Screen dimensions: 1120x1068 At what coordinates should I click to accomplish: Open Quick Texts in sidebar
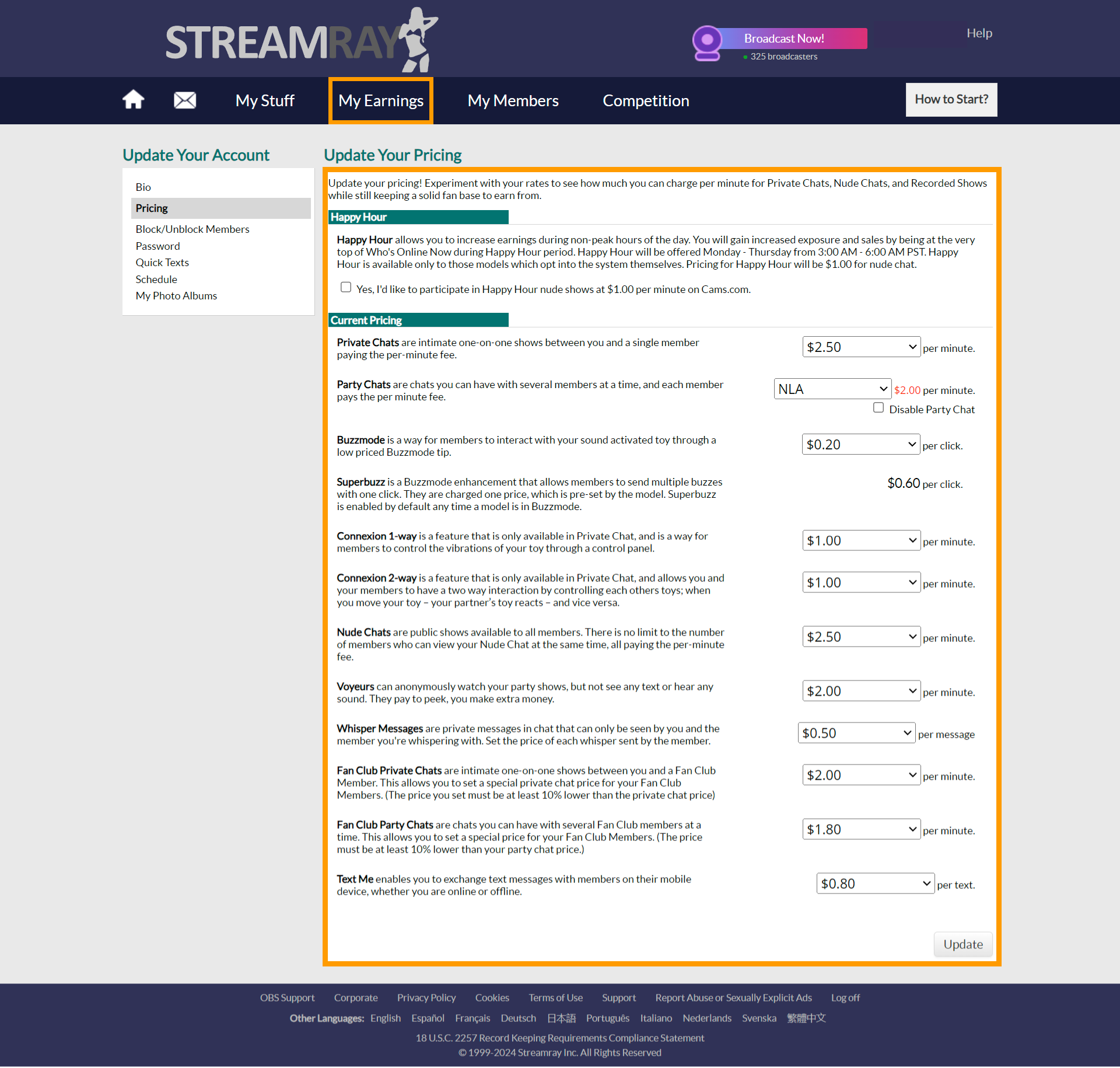point(162,263)
